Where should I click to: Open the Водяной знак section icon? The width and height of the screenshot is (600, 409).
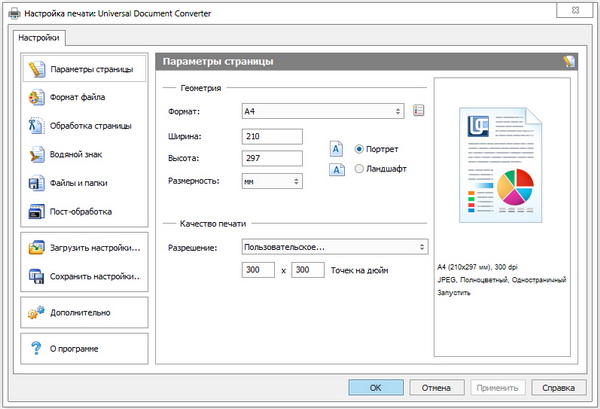pos(37,155)
